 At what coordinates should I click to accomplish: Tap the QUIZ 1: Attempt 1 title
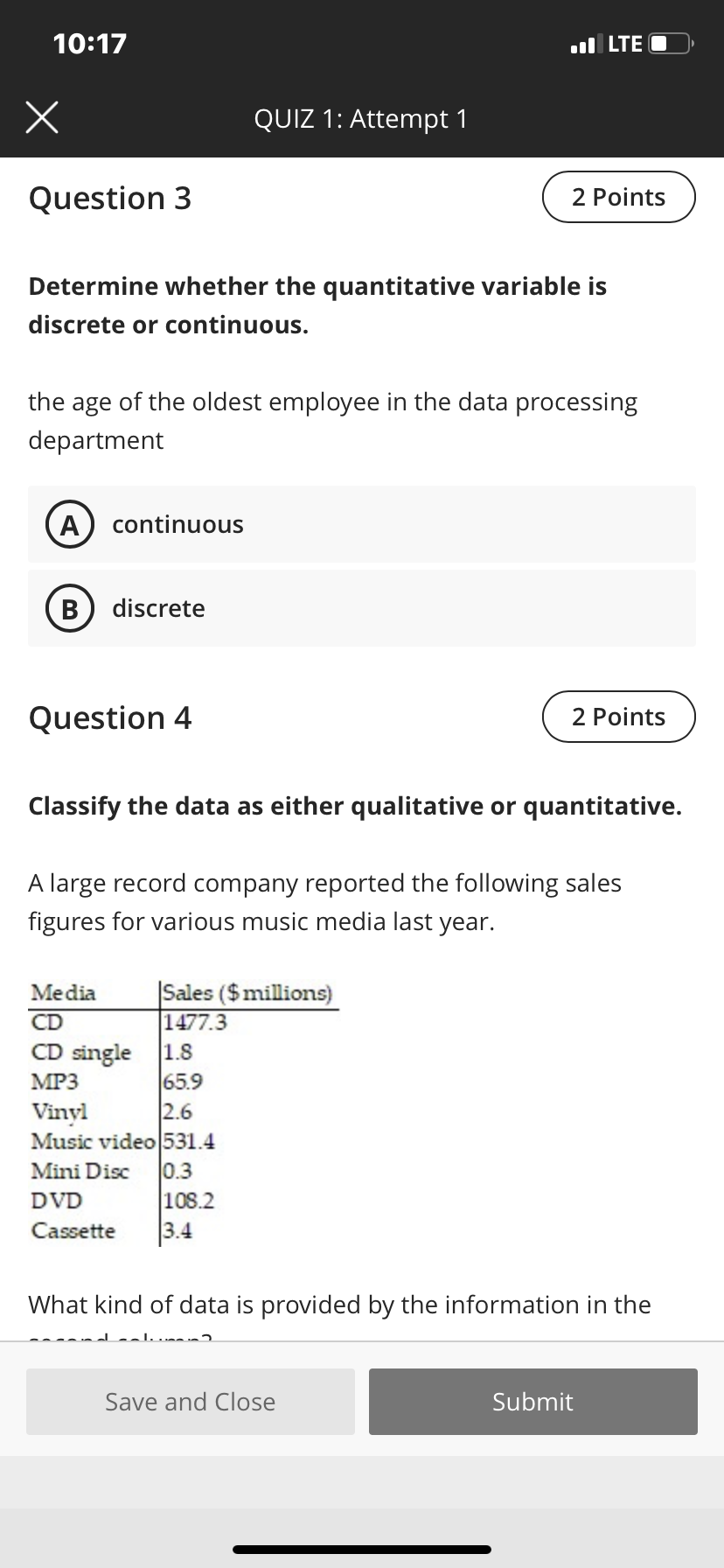(361, 118)
